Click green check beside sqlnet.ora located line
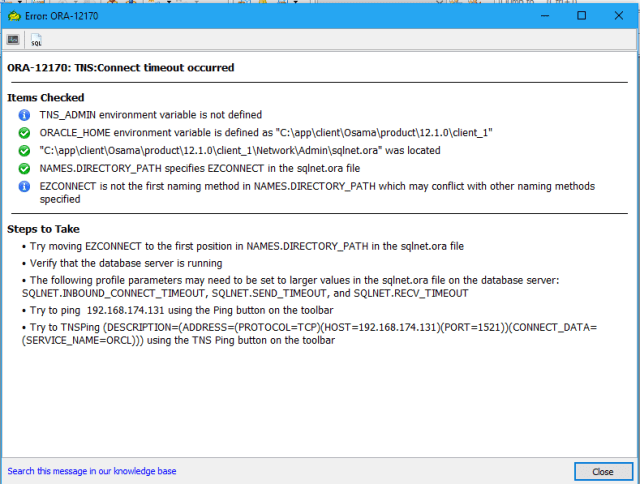The width and height of the screenshot is (640, 484). click(x=24, y=150)
